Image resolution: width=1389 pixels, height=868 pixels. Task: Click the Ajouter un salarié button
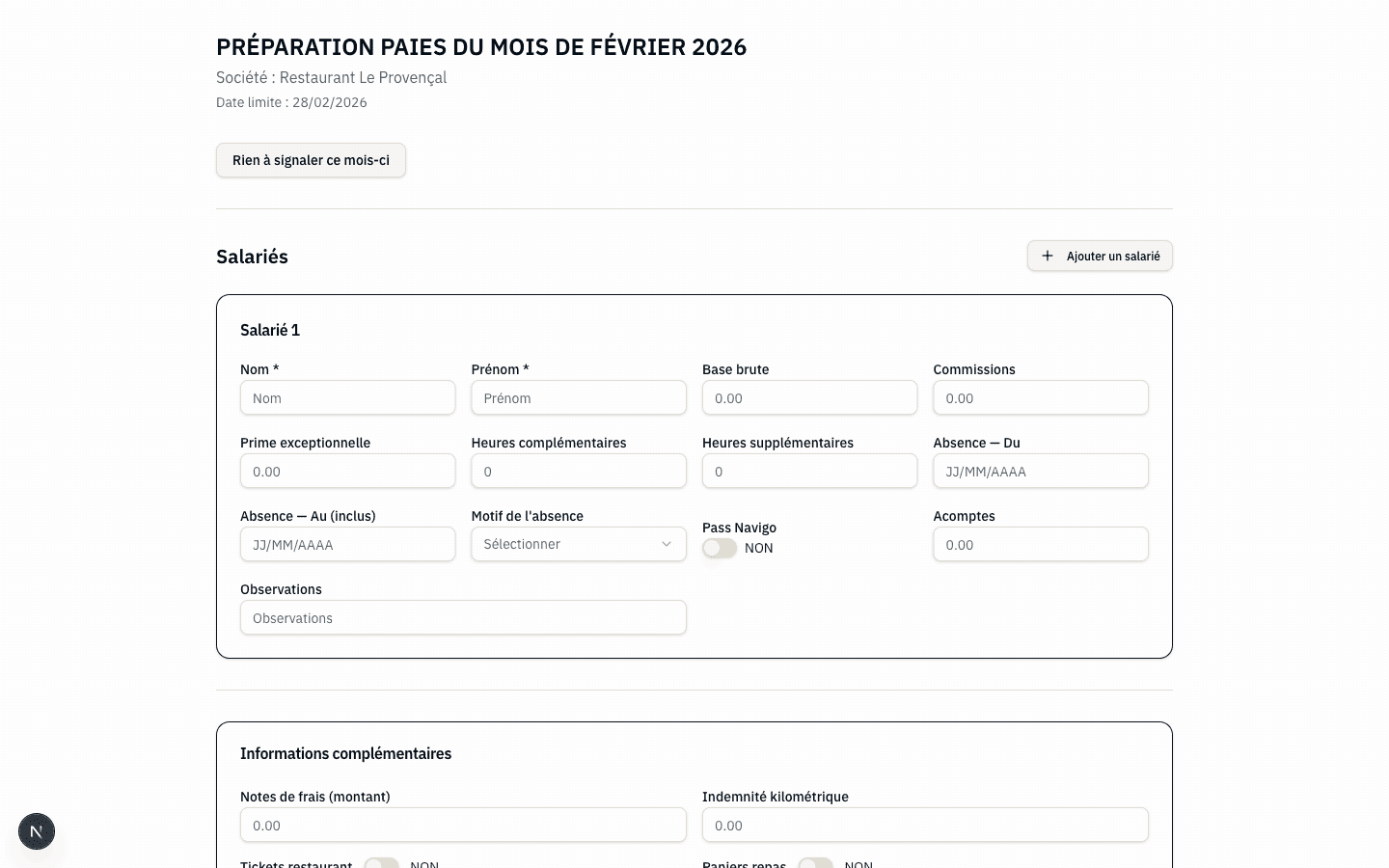point(1100,256)
